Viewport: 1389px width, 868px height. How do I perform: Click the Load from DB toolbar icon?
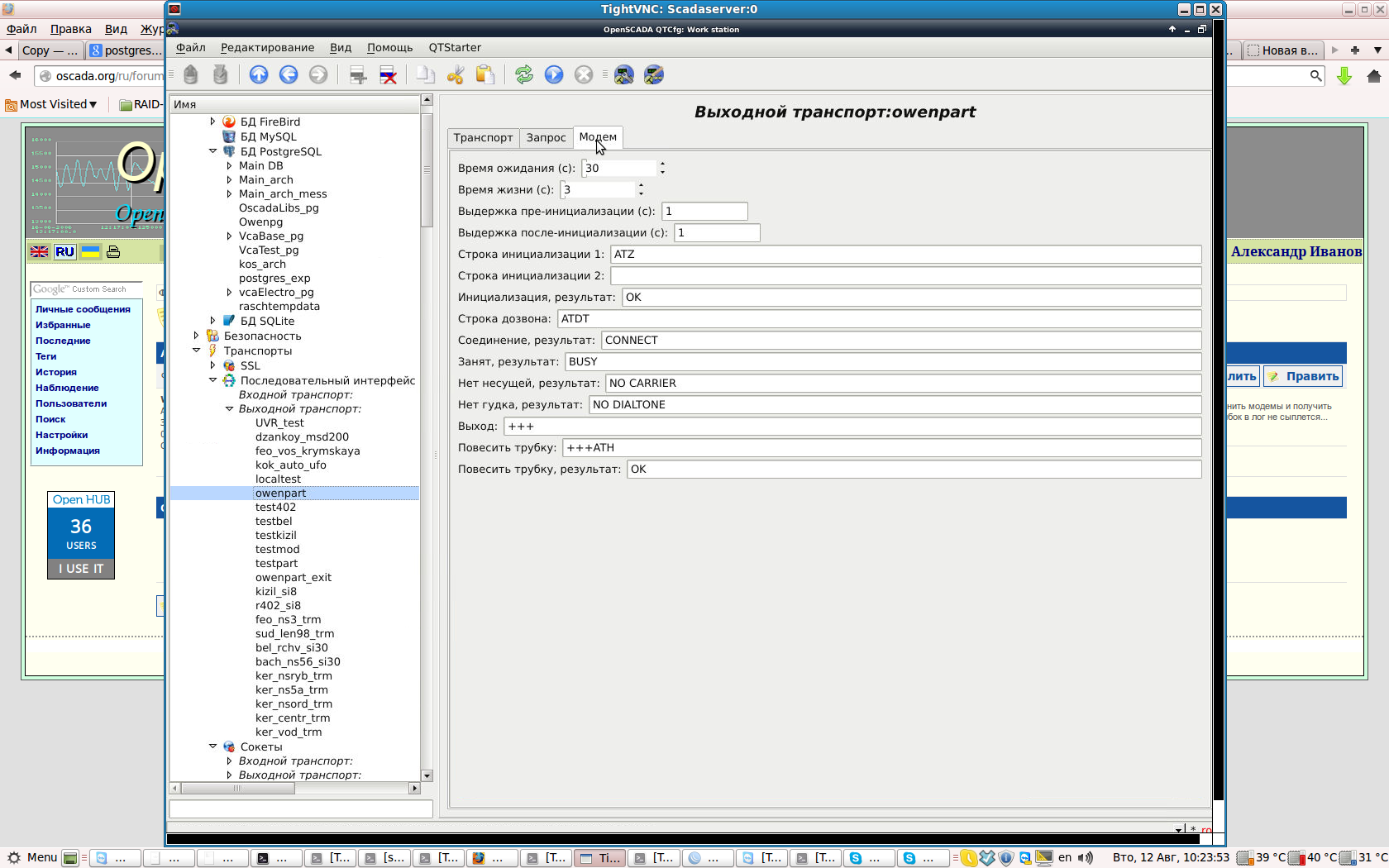pyautogui.click(x=191, y=75)
